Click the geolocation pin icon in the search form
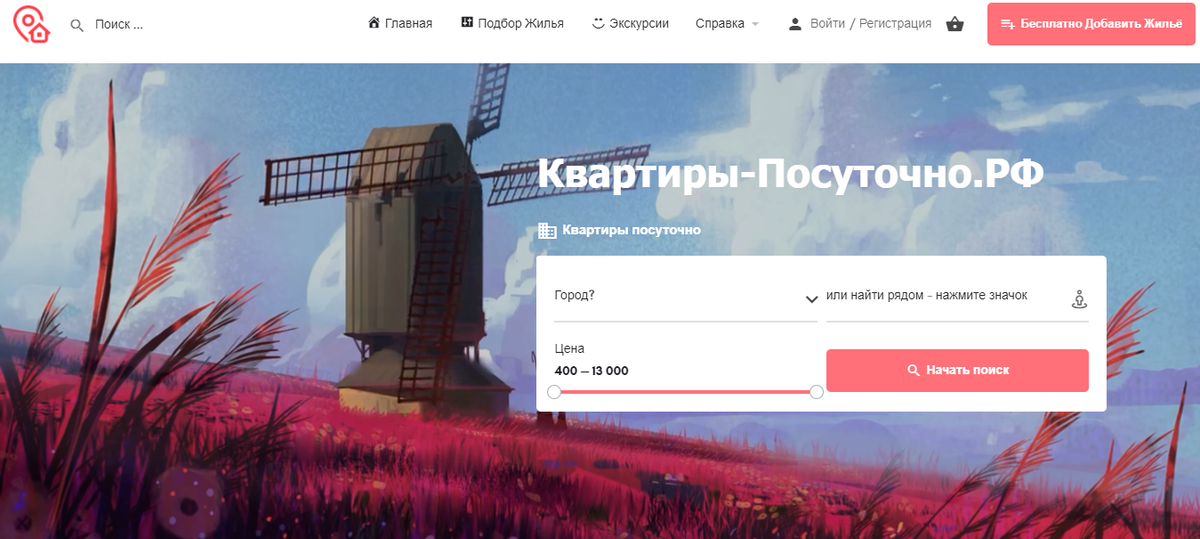This screenshot has height=539, width=1200. click(x=1079, y=298)
